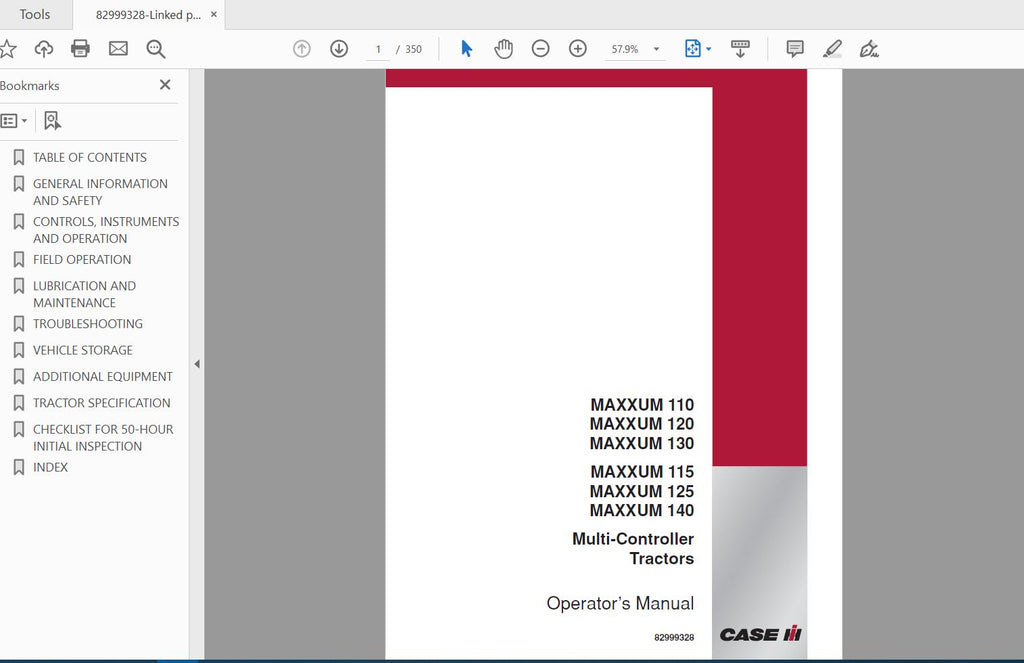Open the find text magnifier icon
Screen dimensions: 1024x663
click(155, 48)
